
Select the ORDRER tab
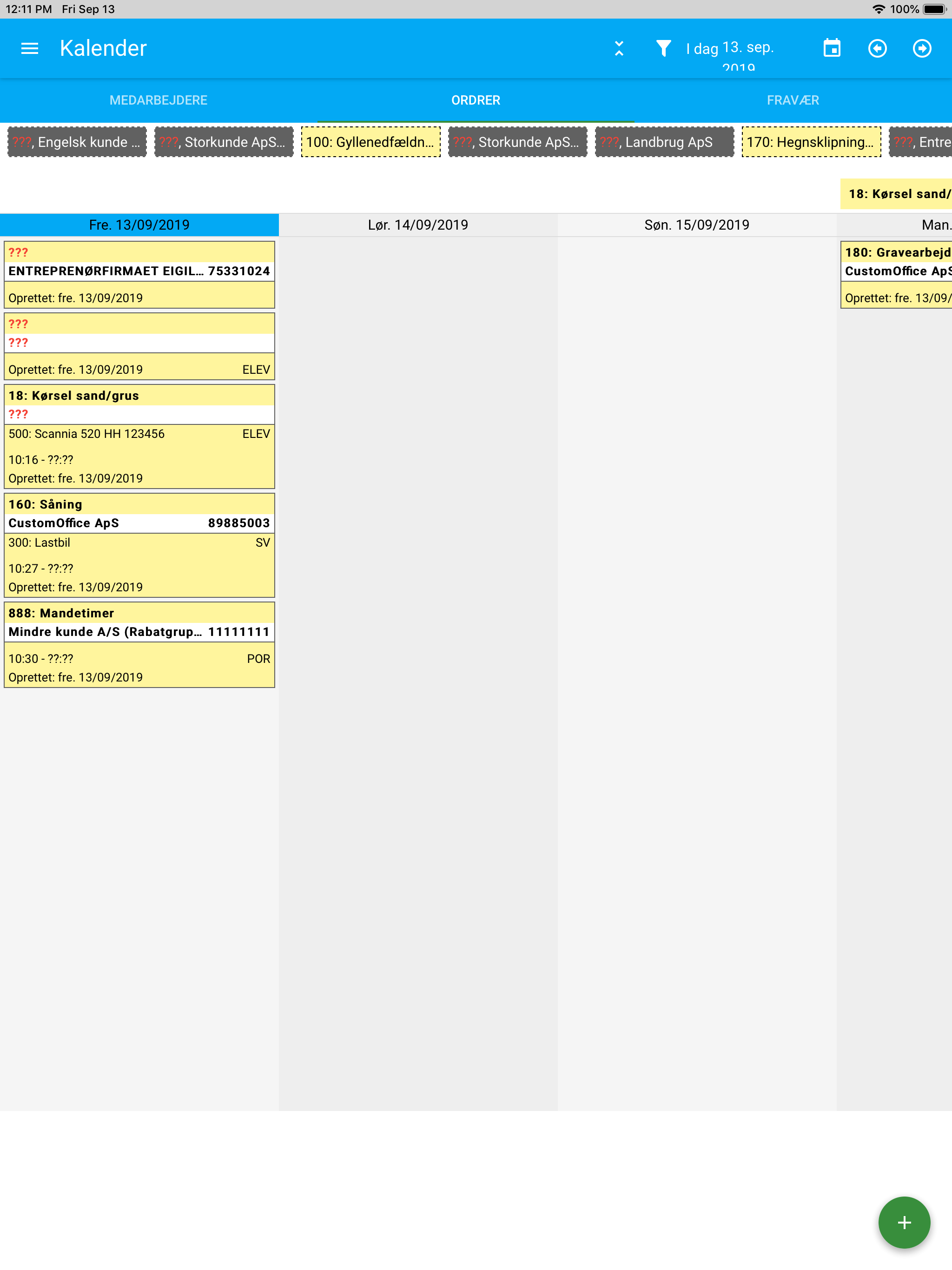coord(476,100)
